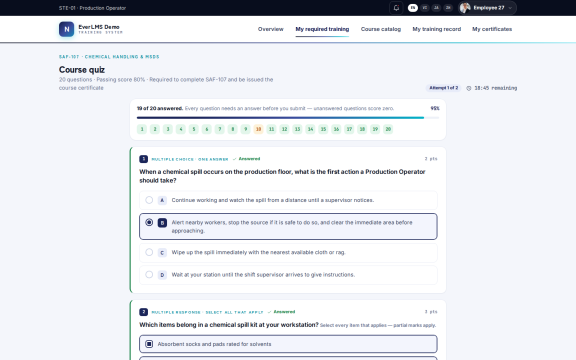576x360 pixels.
Task: Click the Answered checkmark on question 1
Action: point(234,159)
